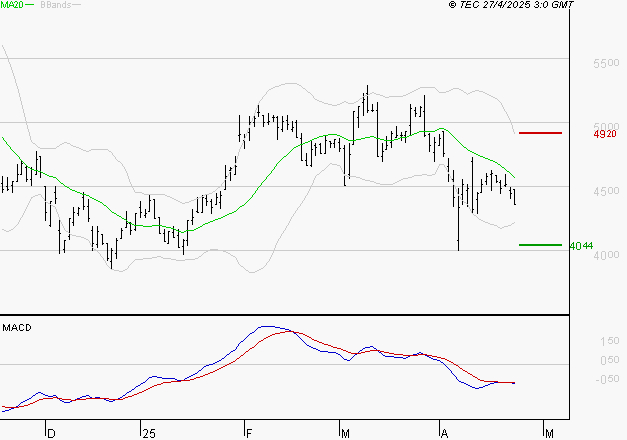Click the MACD 150 axis label

tap(609, 341)
